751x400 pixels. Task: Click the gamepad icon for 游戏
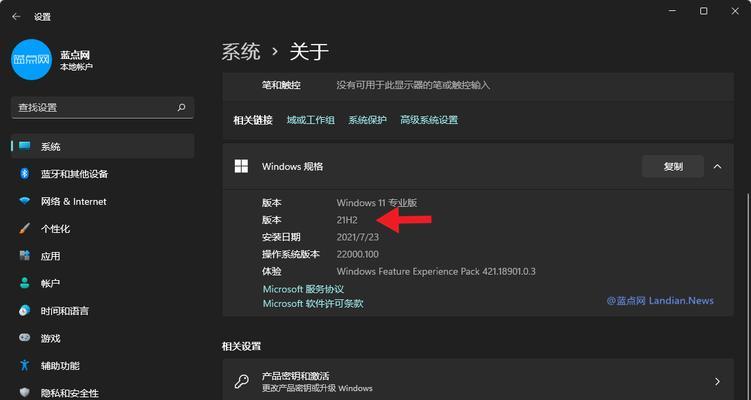24,338
